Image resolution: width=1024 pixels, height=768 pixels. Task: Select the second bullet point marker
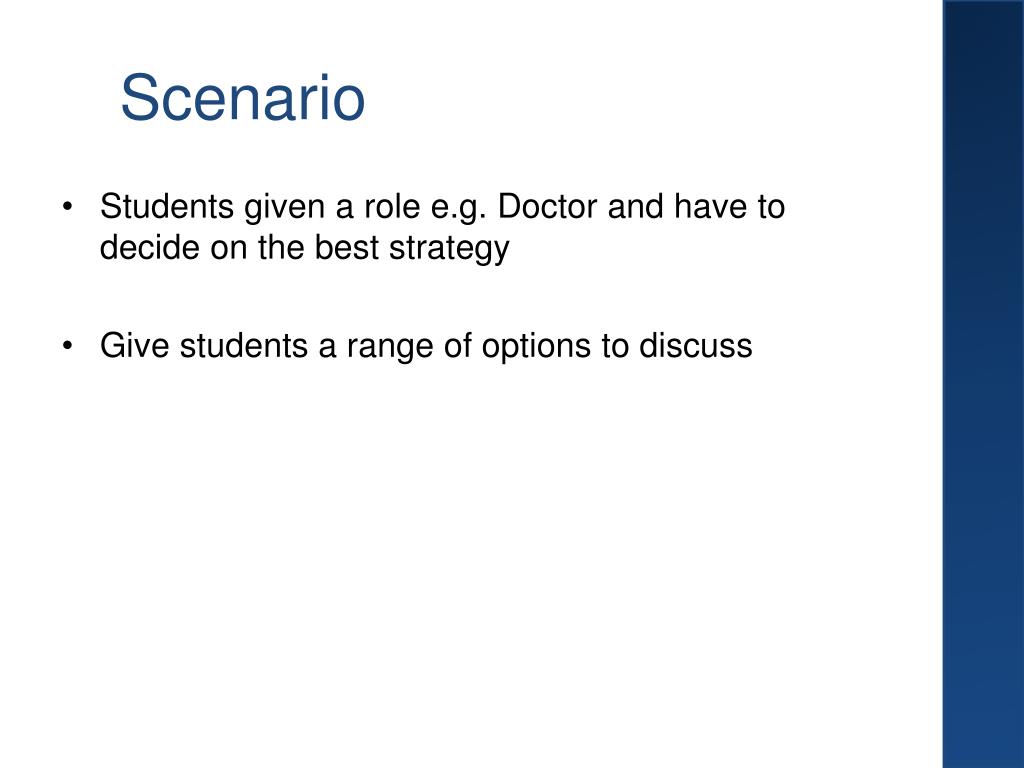67,346
